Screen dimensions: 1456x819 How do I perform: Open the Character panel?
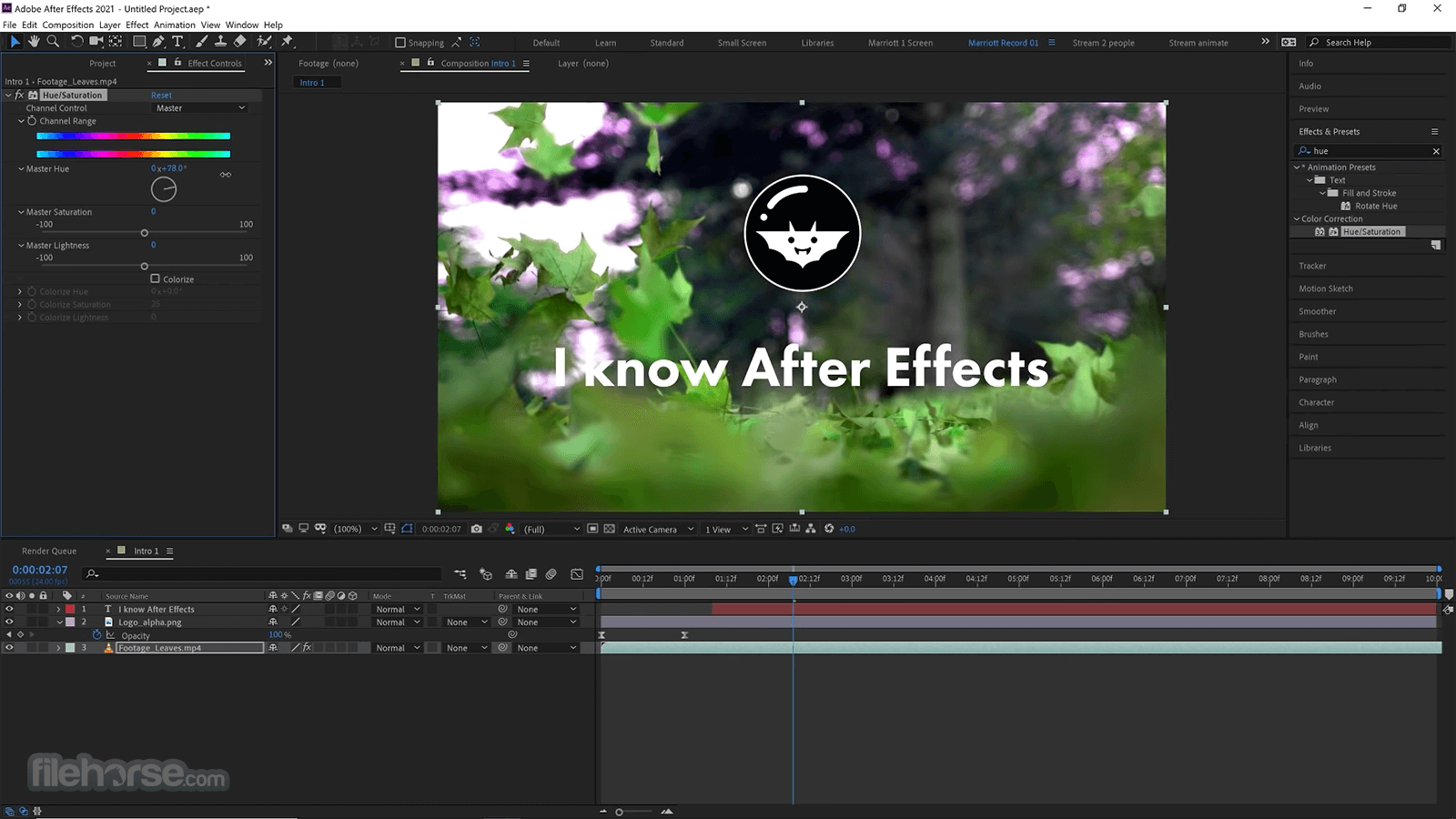coord(1316,402)
